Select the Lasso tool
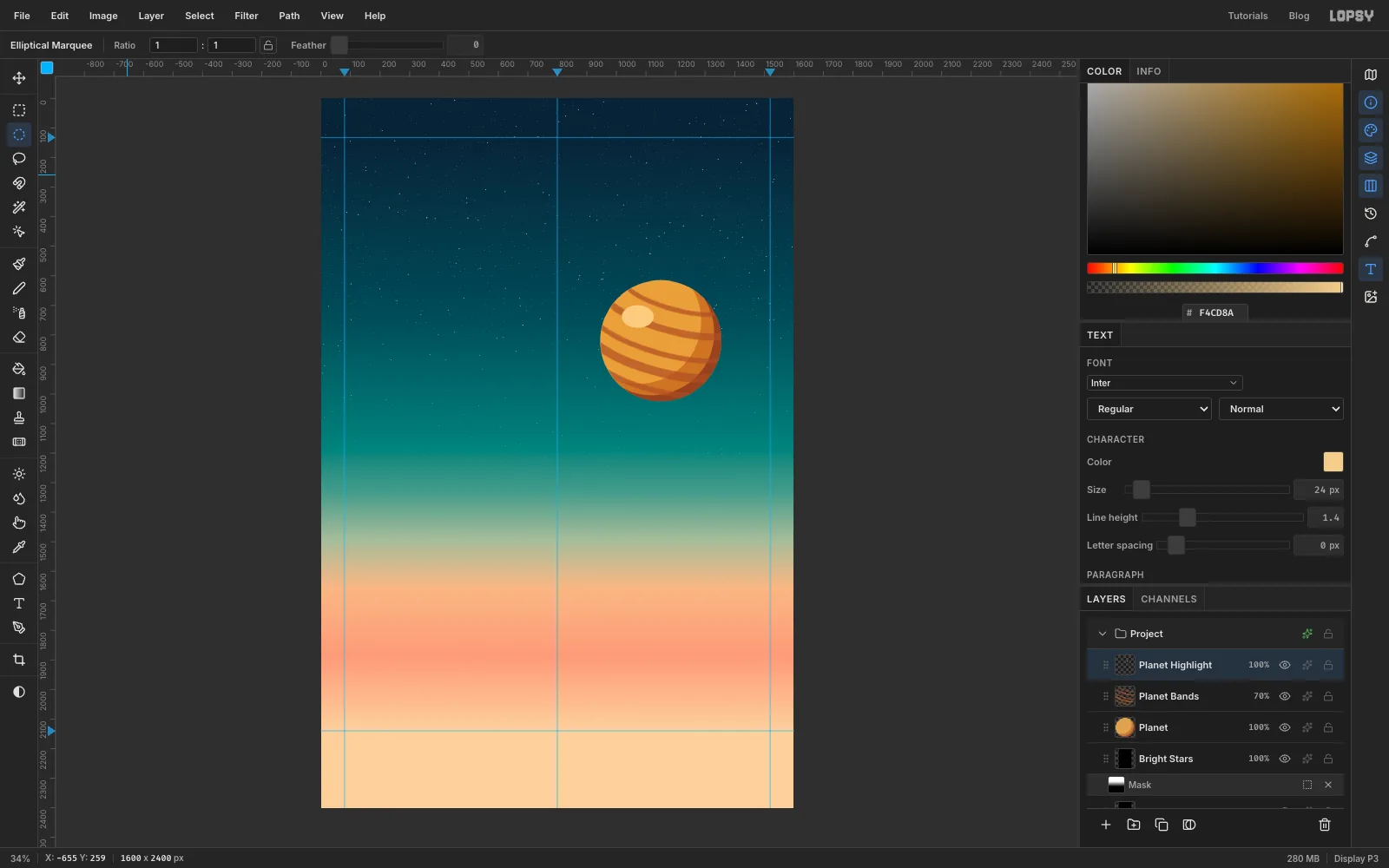Screen dimensions: 1389x868 [19, 159]
